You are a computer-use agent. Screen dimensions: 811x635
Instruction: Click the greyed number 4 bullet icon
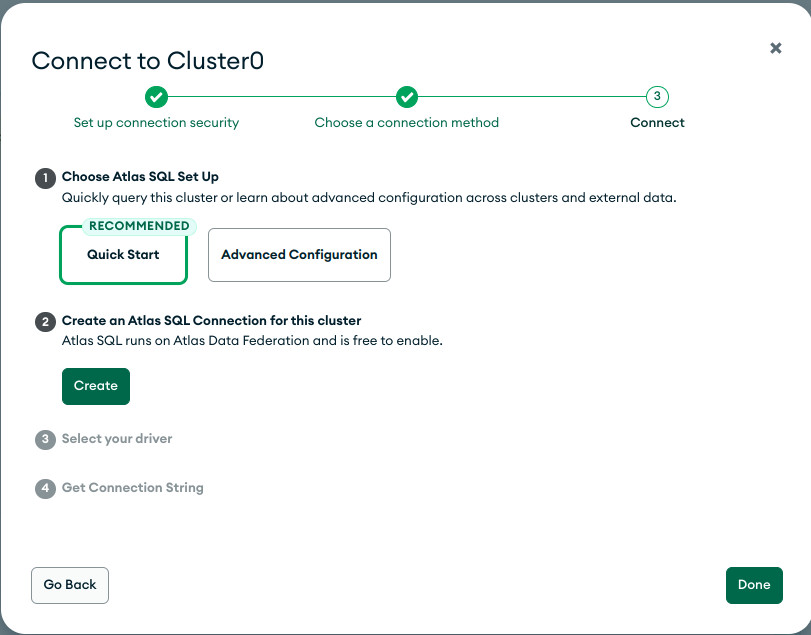pyautogui.click(x=46, y=488)
